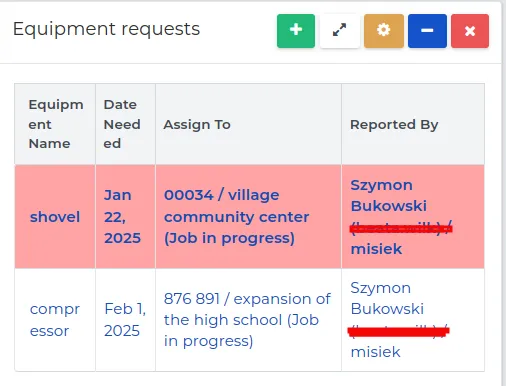
Task: Remove panel with red X button
Action: [x=470, y=31]
